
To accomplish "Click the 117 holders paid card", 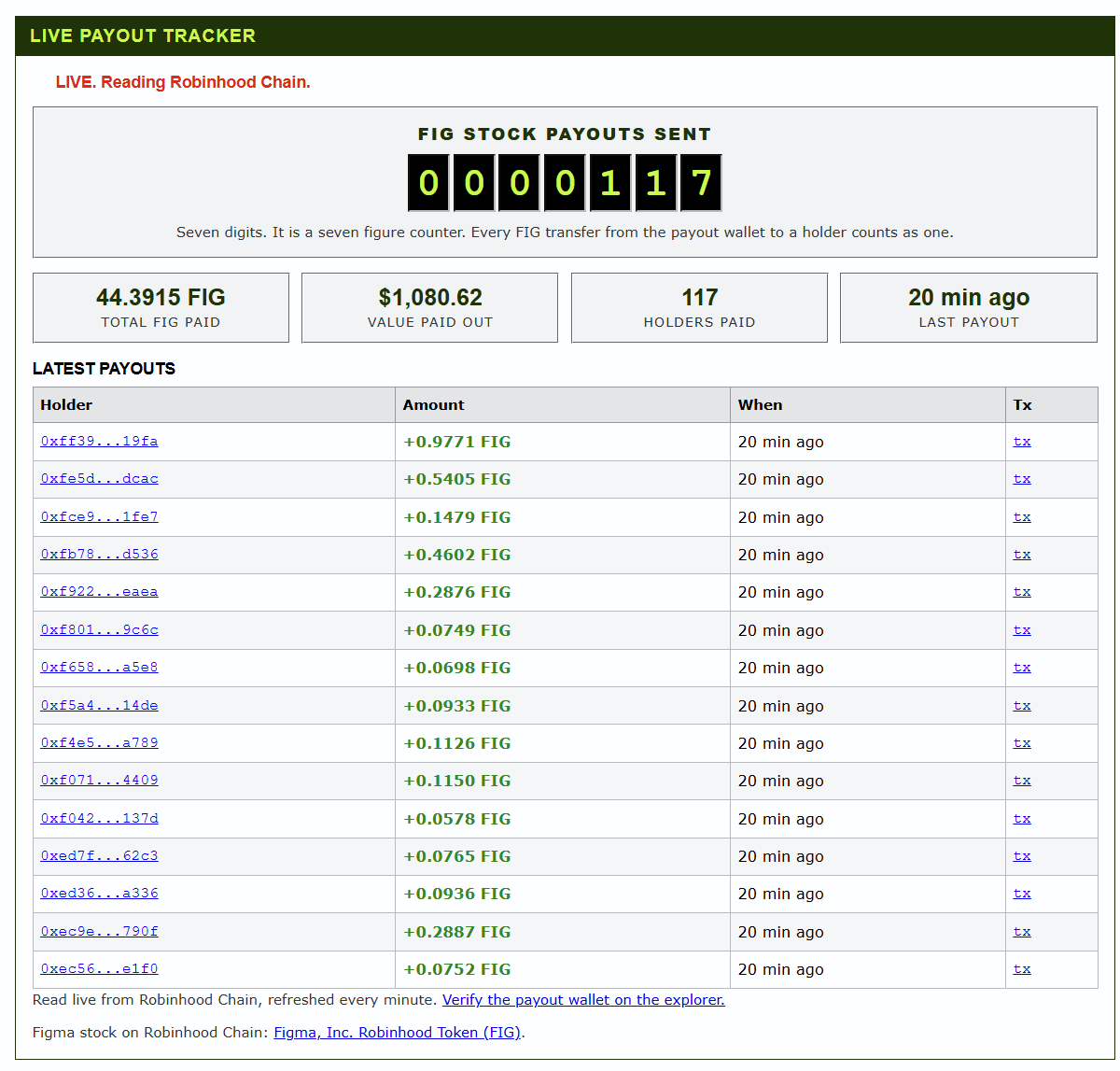I will [699, 307].
